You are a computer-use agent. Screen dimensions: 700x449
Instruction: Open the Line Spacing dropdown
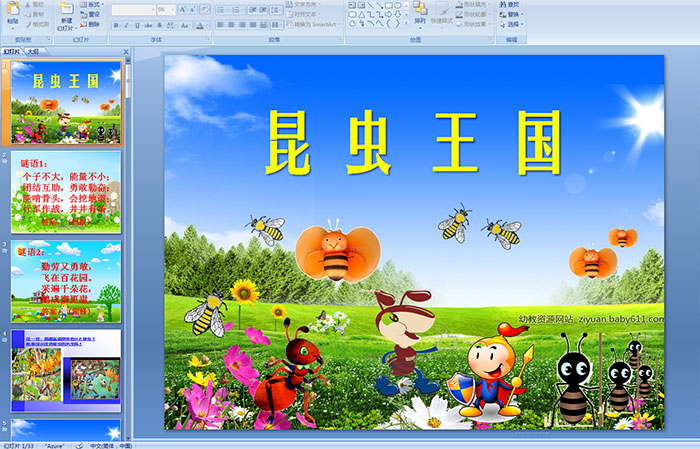276,10
